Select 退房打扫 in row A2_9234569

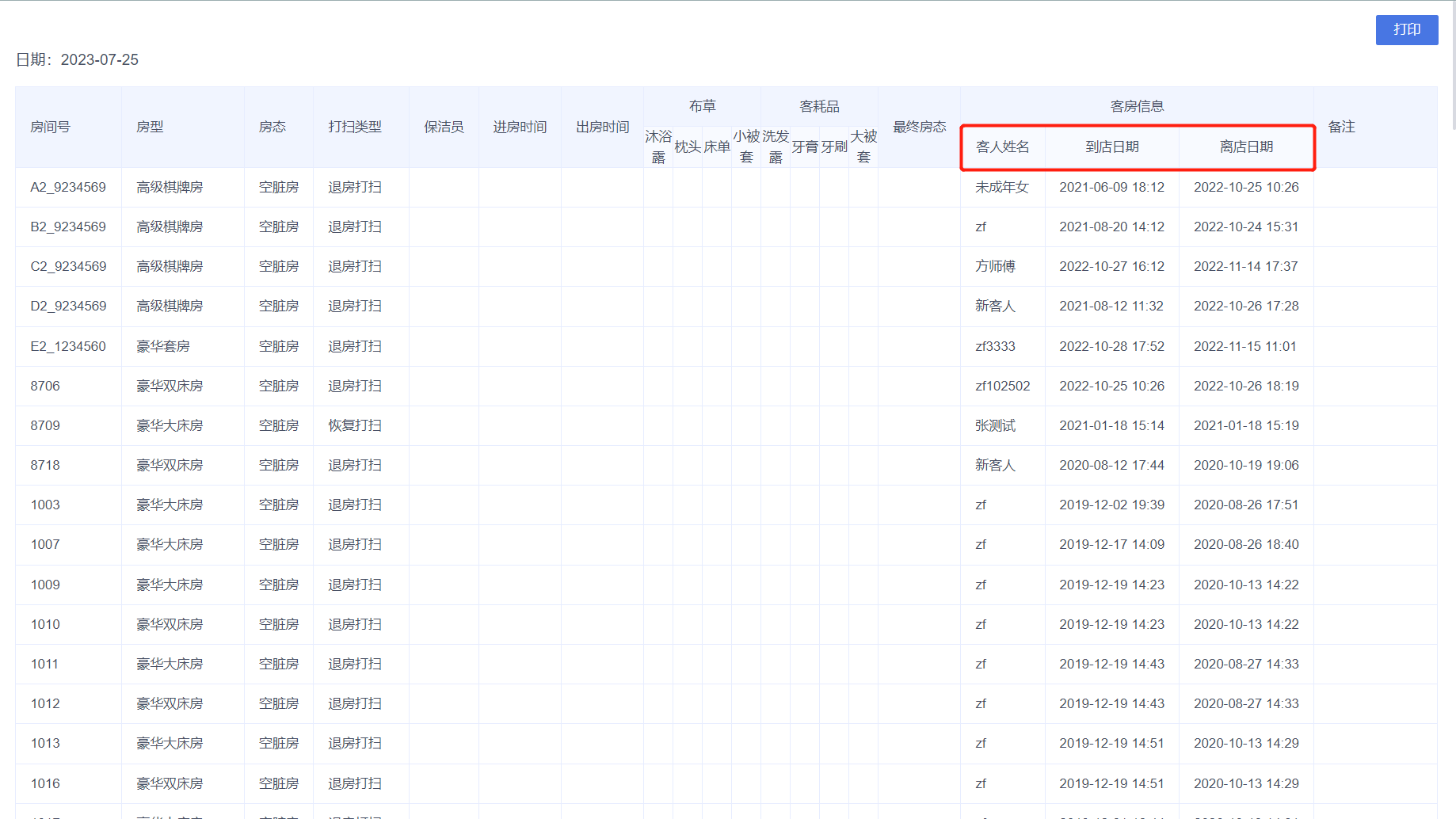tap(355, 187)
